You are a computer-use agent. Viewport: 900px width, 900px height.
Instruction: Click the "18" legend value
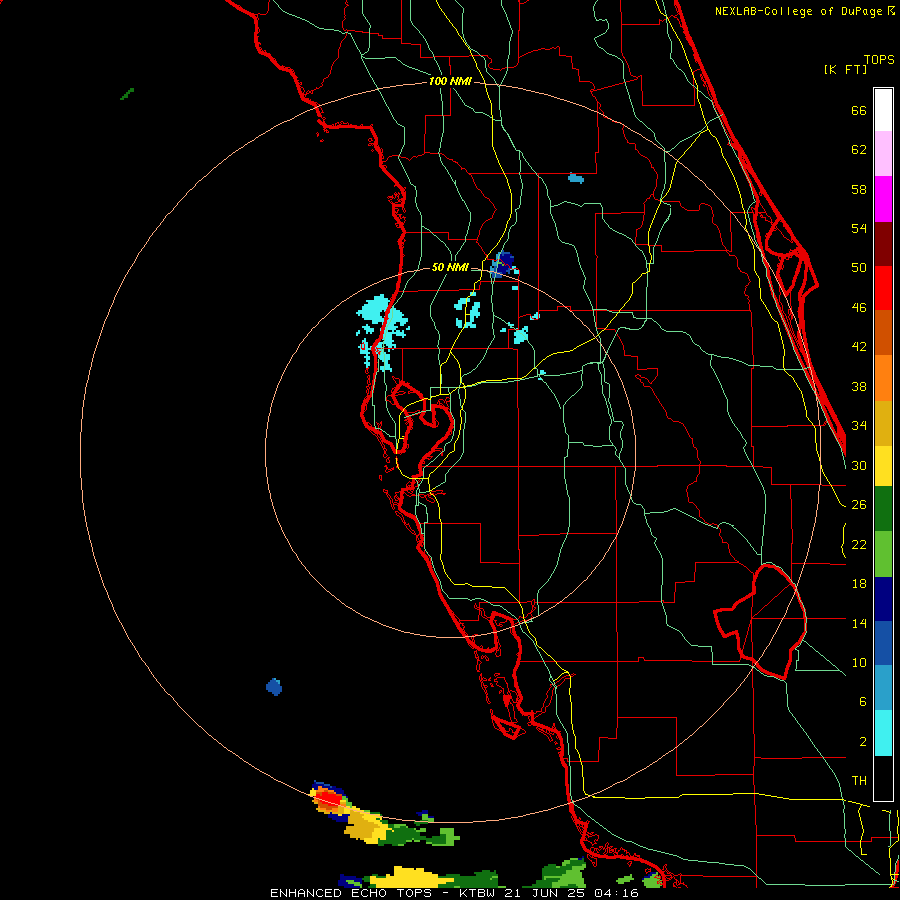pos(859,584)
